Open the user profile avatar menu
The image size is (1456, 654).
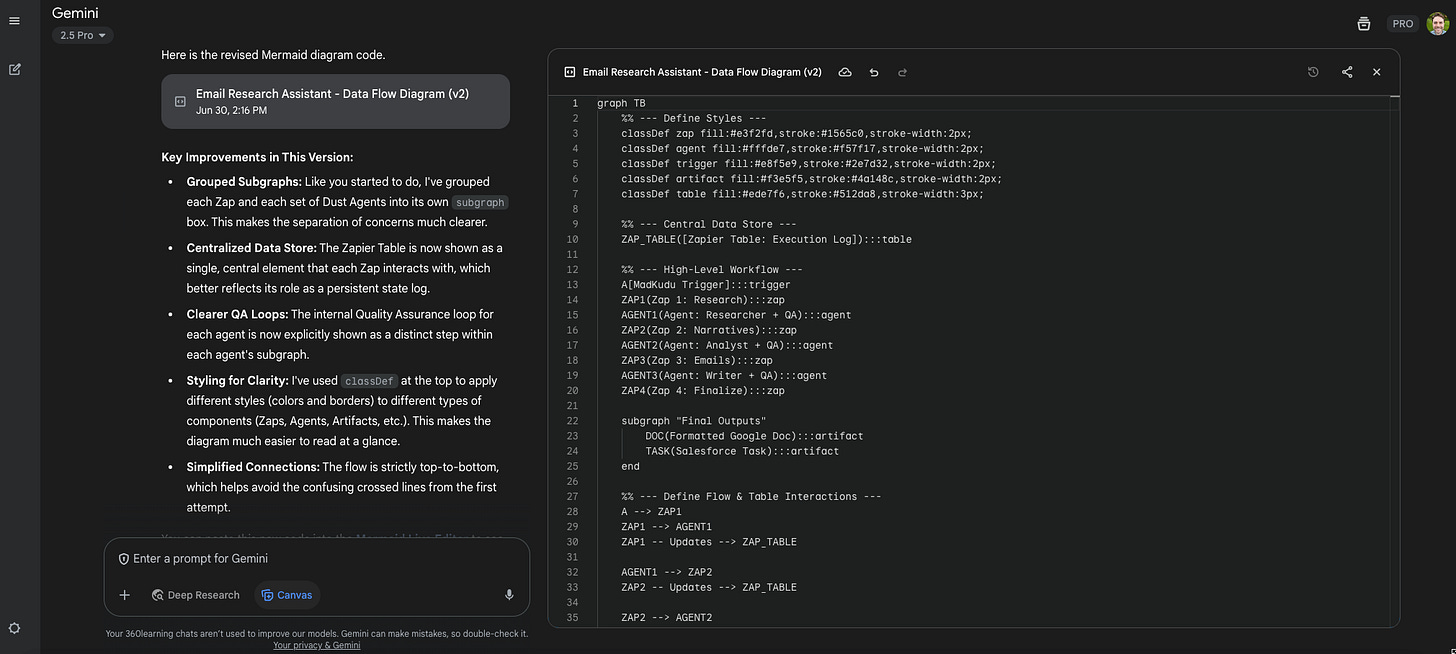(1437, 24)
